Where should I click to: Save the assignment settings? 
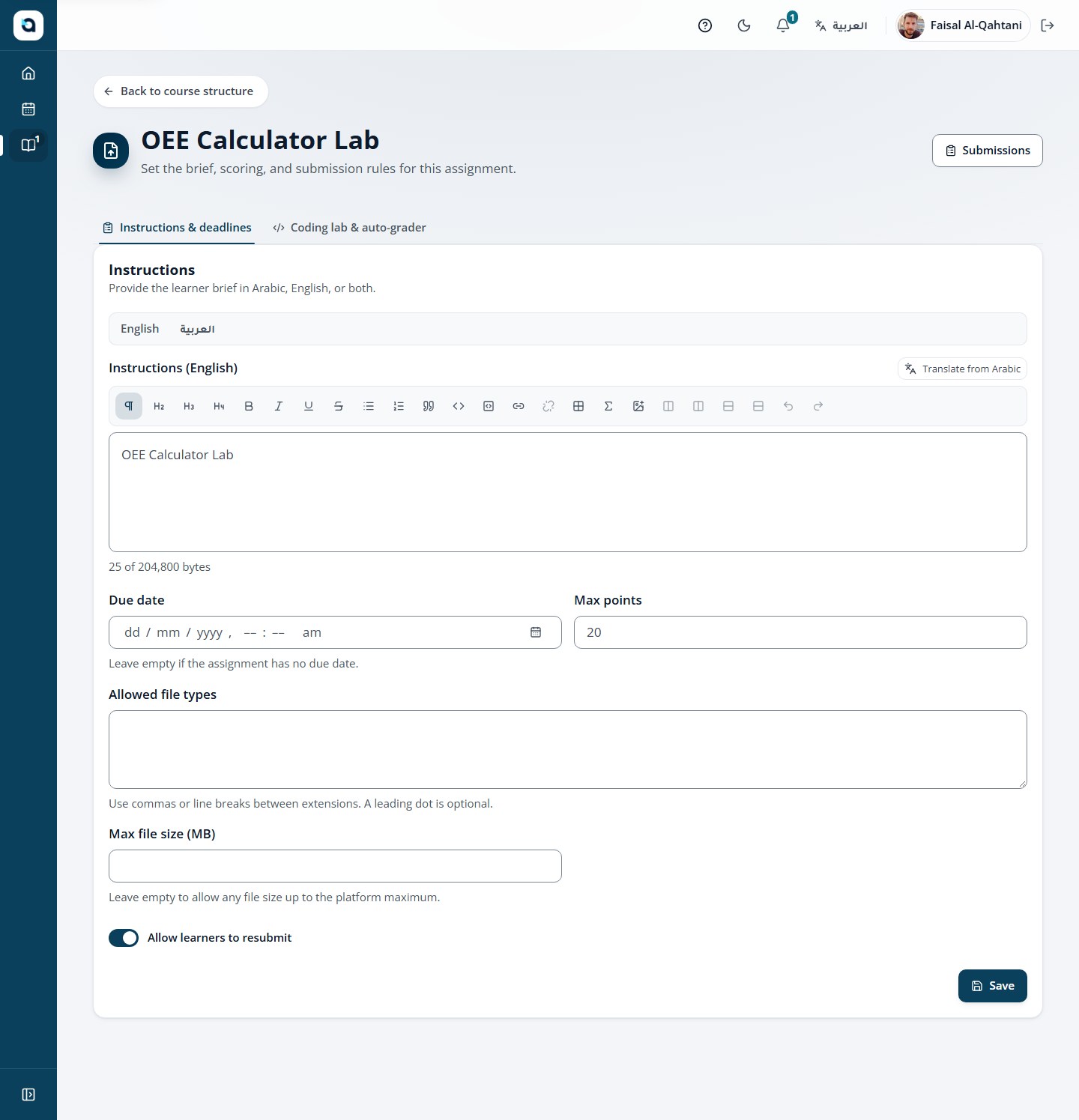pyautogui.click(x=993, y=986)
